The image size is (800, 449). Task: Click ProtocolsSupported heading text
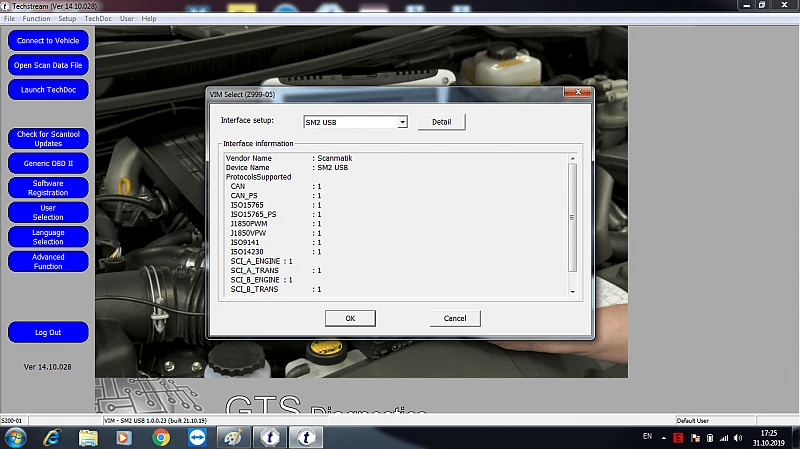pos(258,177)
